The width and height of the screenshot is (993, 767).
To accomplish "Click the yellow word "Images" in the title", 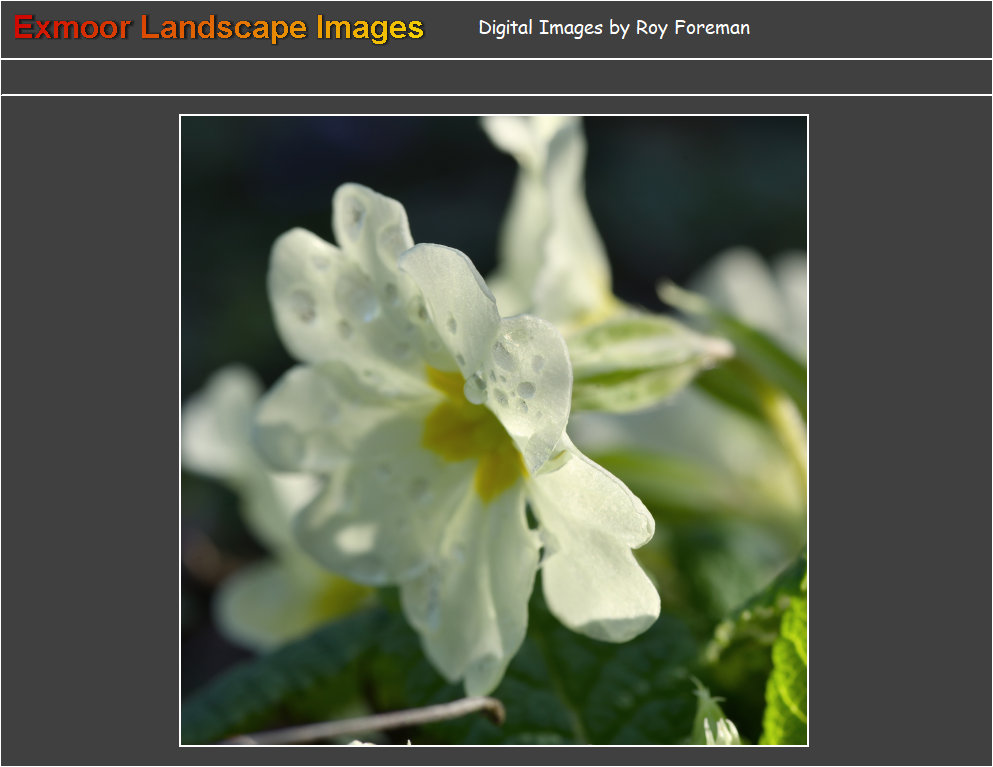I will coord(370,28).
